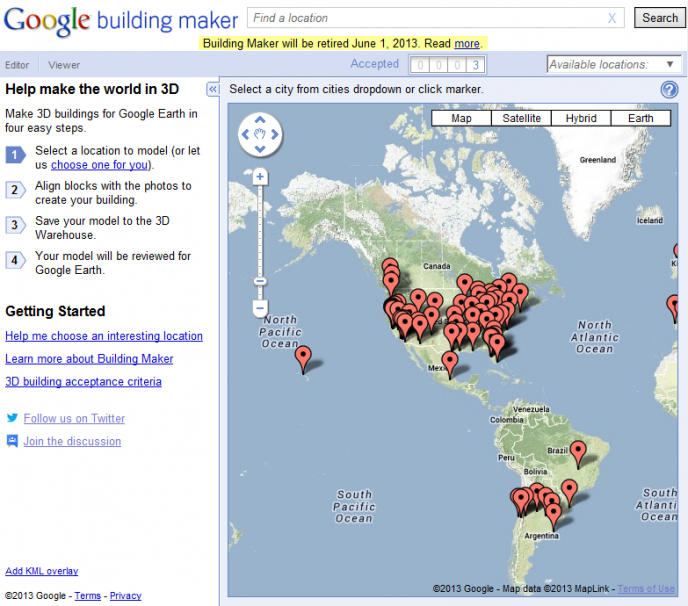The width and height of the screenshot is (688, 606).
Task: Open the Available locations dropdown
Action: coord(614,65)
